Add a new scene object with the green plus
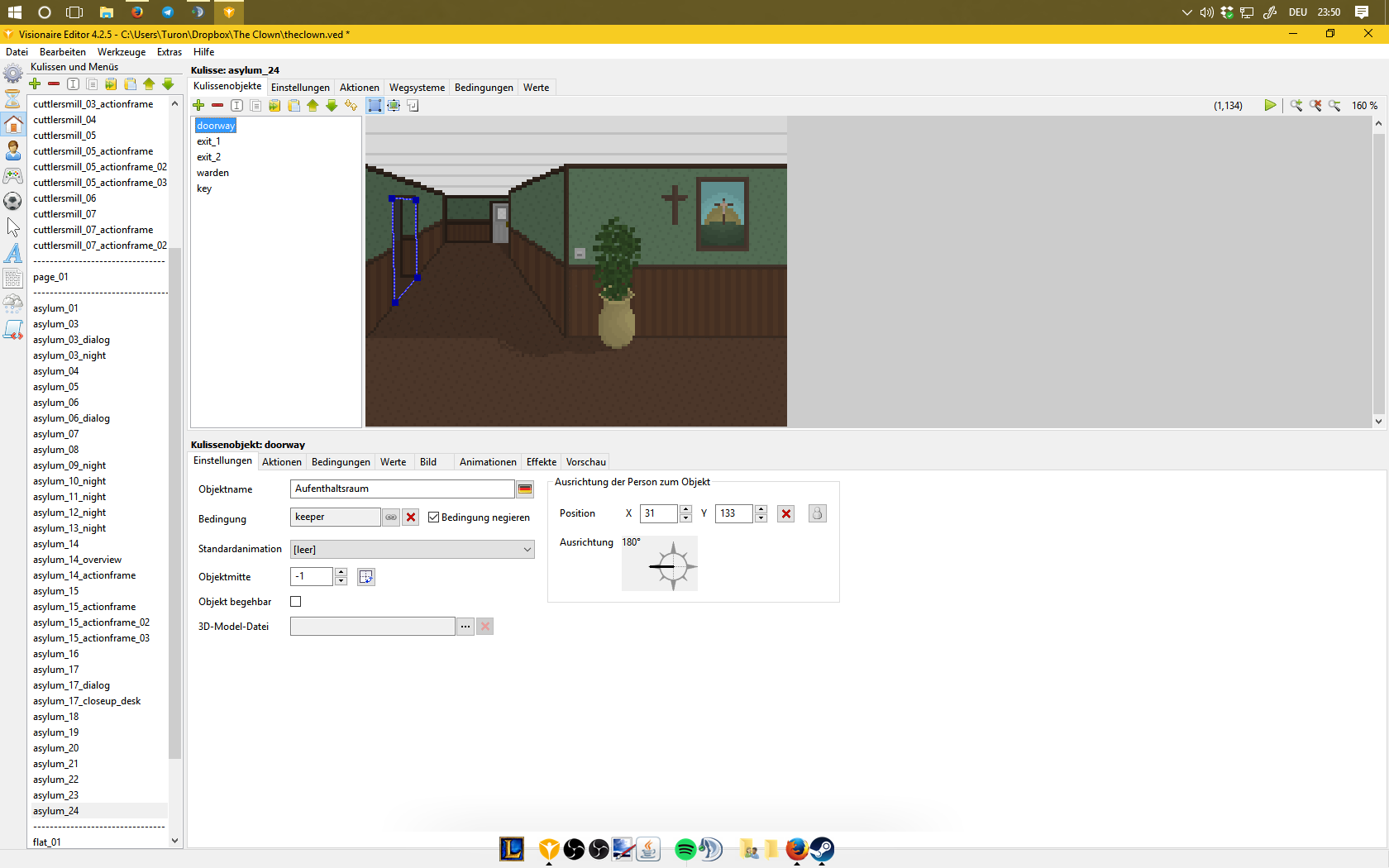 (198, 105)
